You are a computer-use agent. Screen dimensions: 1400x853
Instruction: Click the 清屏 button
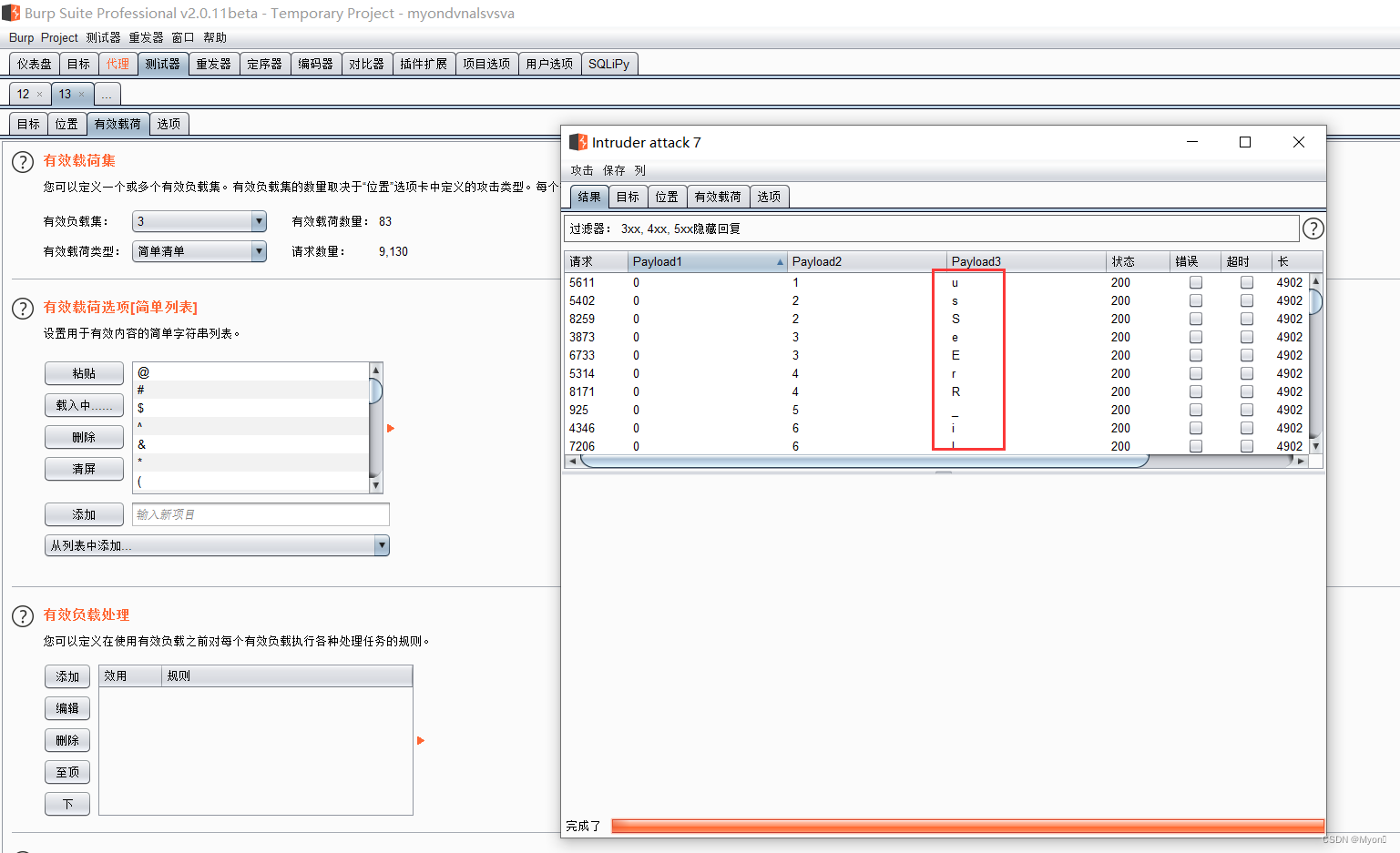[x=84, y=469]
